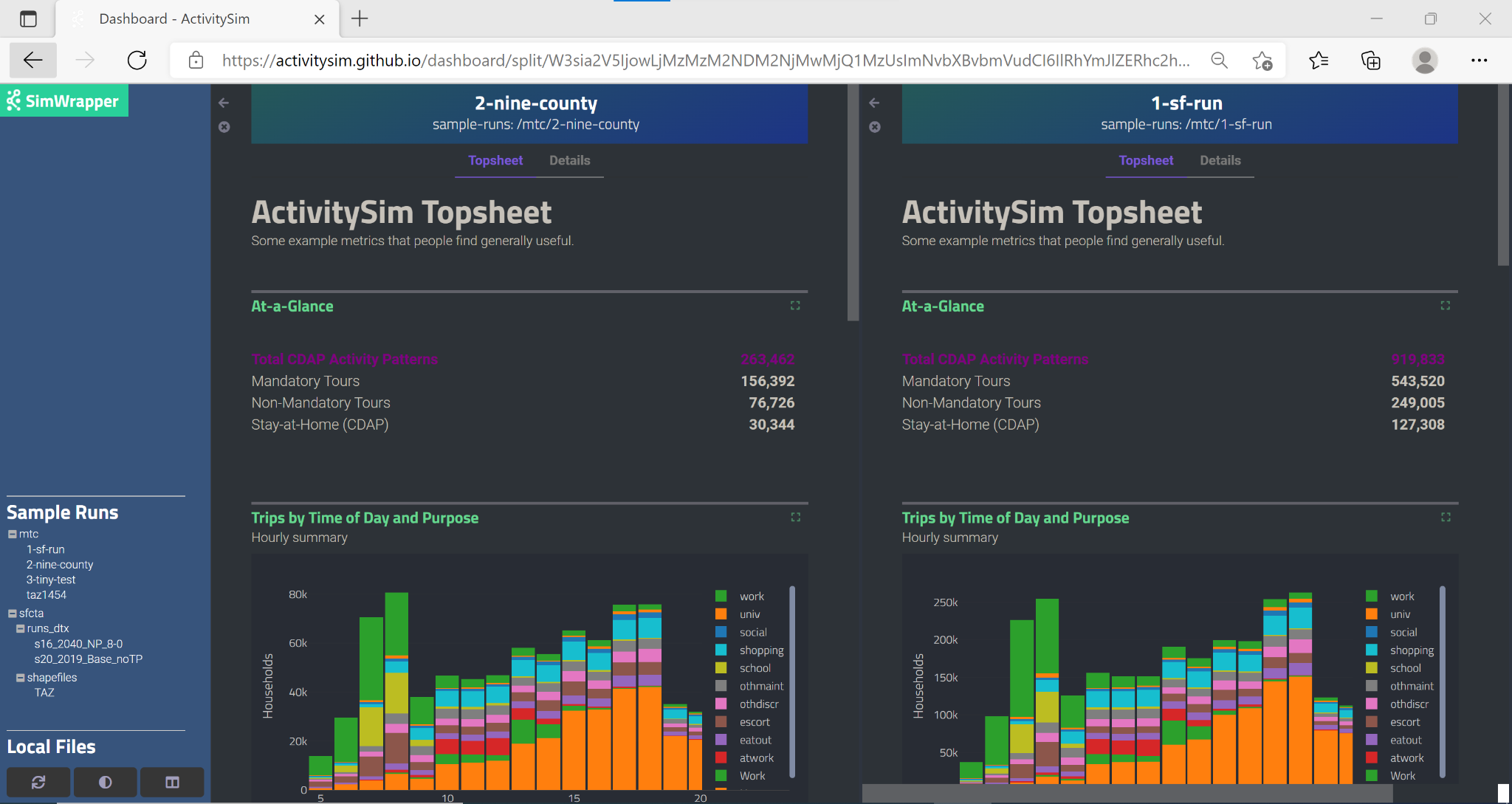This screenshot has height=804, width=1512.
Task: Select the Details tab on right panel
Action: 1221,160
